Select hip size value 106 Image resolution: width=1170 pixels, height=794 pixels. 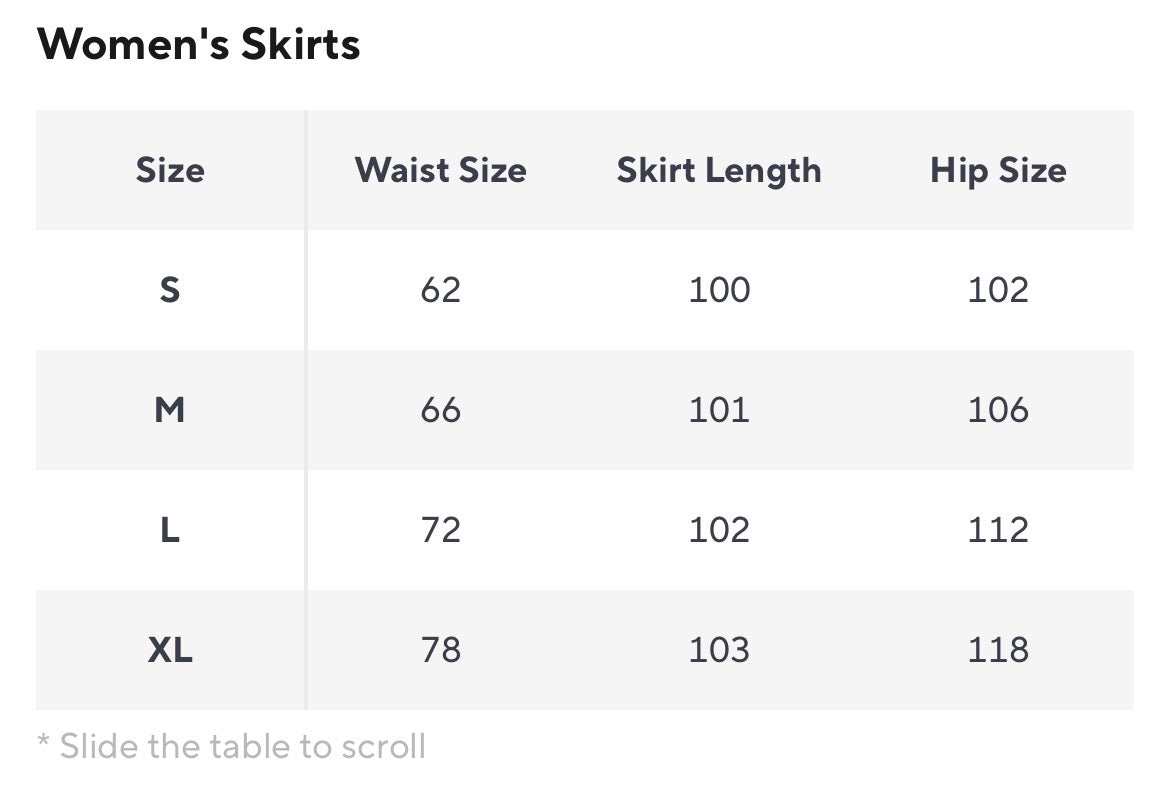[x=998, y=410]
